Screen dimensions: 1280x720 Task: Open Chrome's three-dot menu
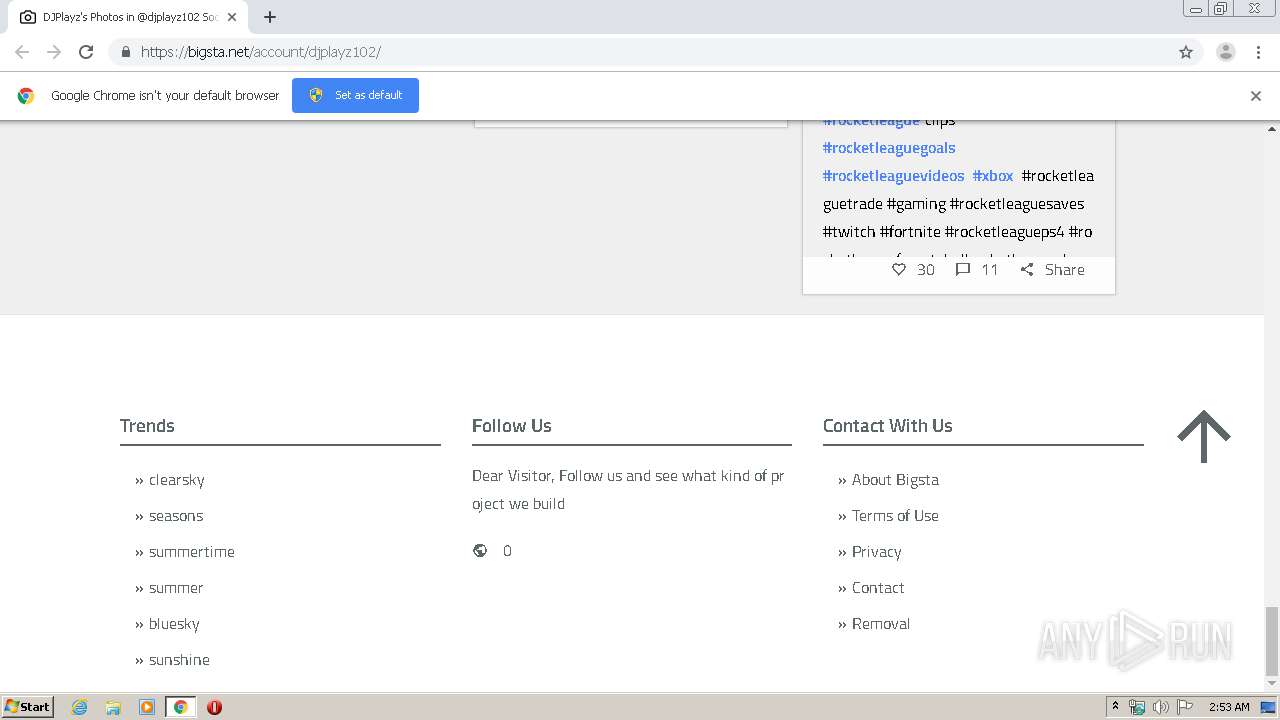1258,52
